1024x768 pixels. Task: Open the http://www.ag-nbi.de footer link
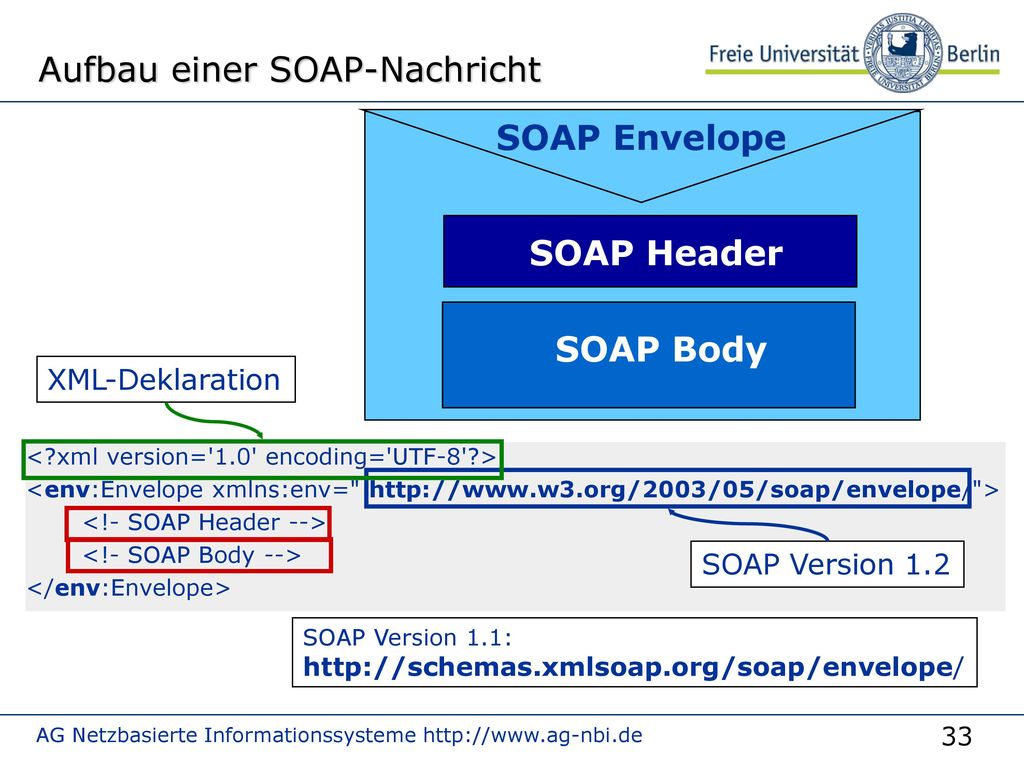[x=533, y=735]
